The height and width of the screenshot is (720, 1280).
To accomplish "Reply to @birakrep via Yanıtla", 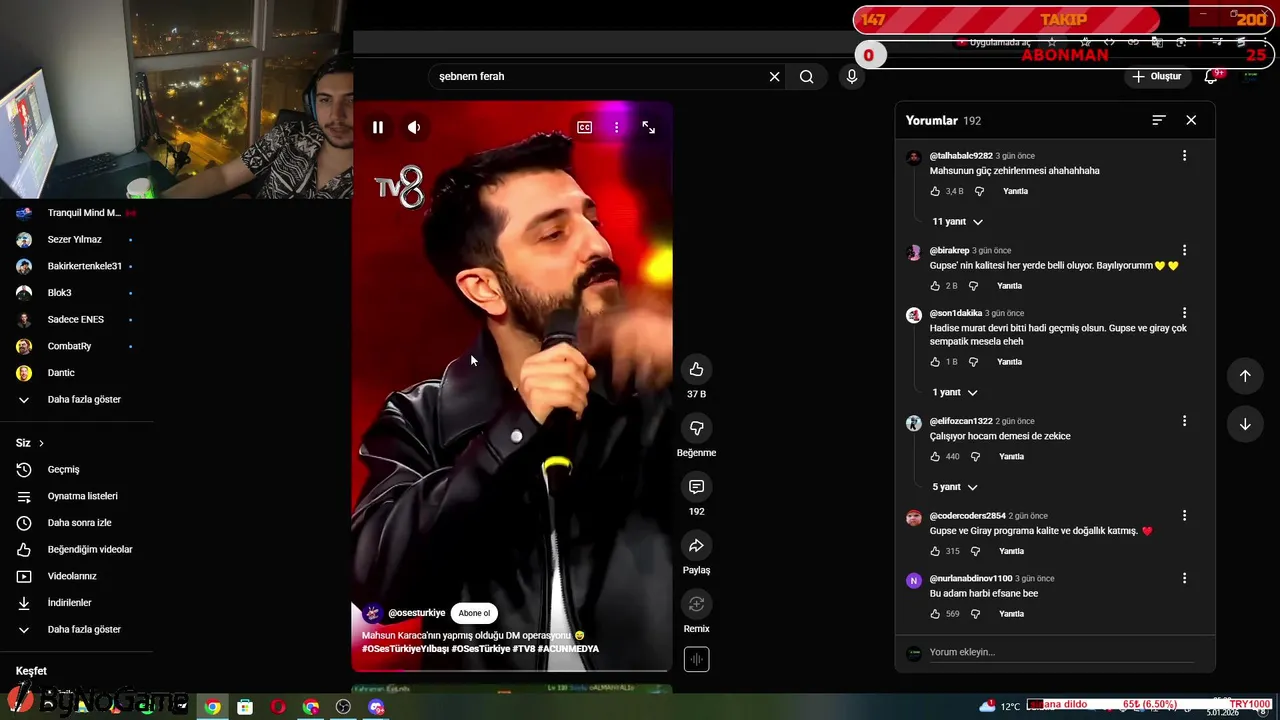I will (x=1009, y=286).
